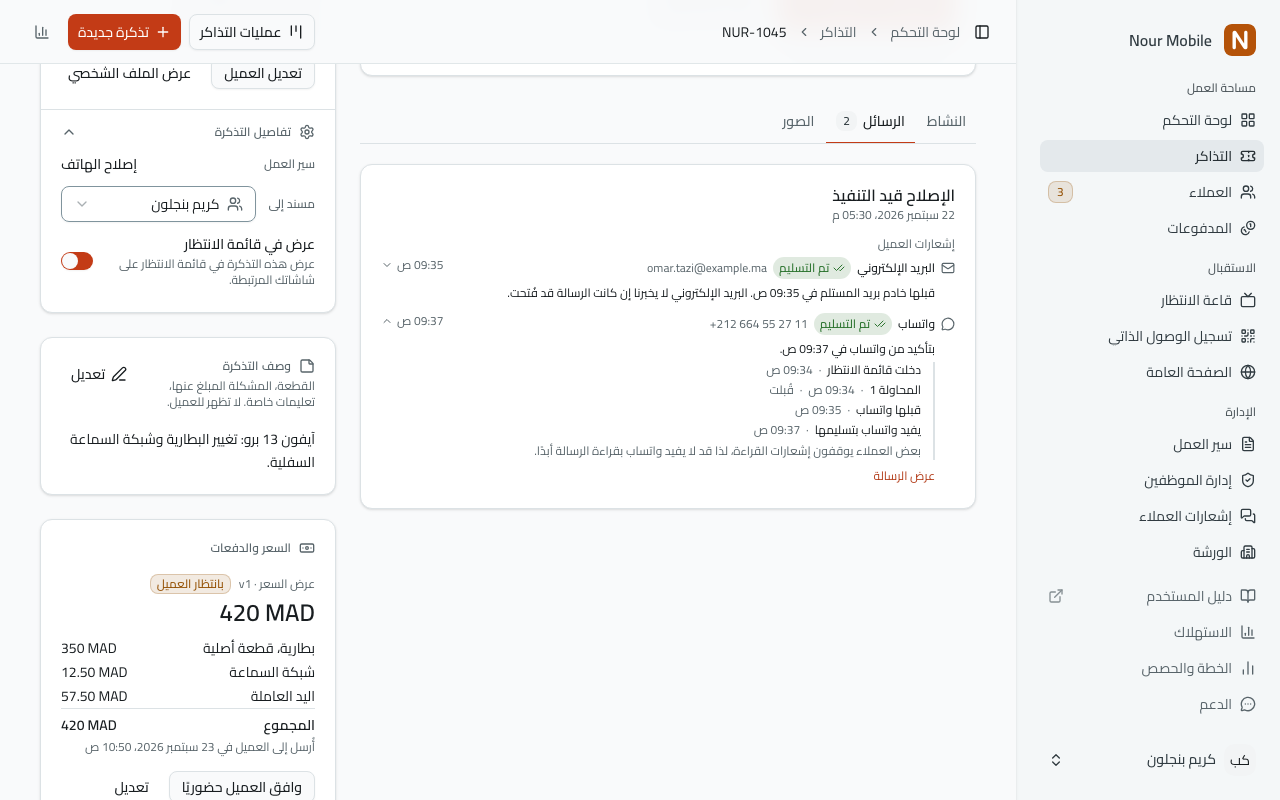
Task: Collapse the واتساب notification row chevron
Action: click(x=387, y=321)
